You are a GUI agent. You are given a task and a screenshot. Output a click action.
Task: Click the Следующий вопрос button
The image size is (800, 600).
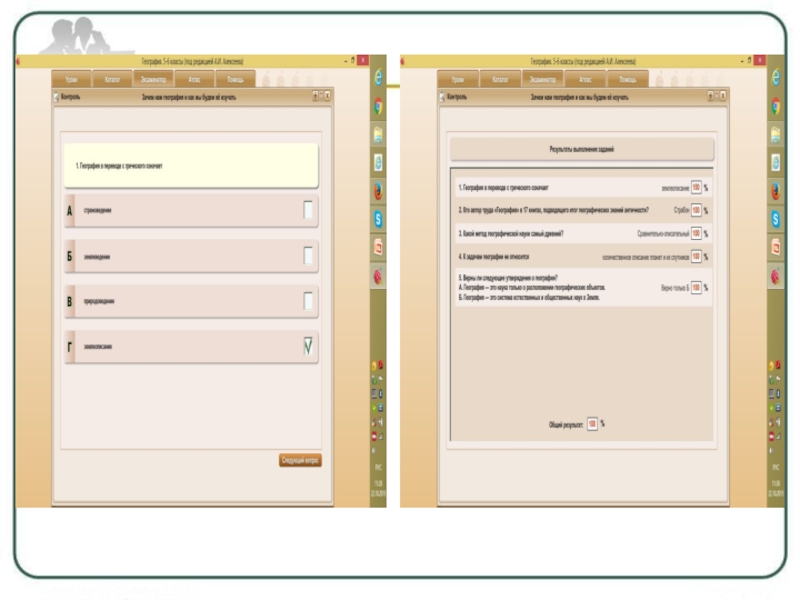tap(300, 460)
